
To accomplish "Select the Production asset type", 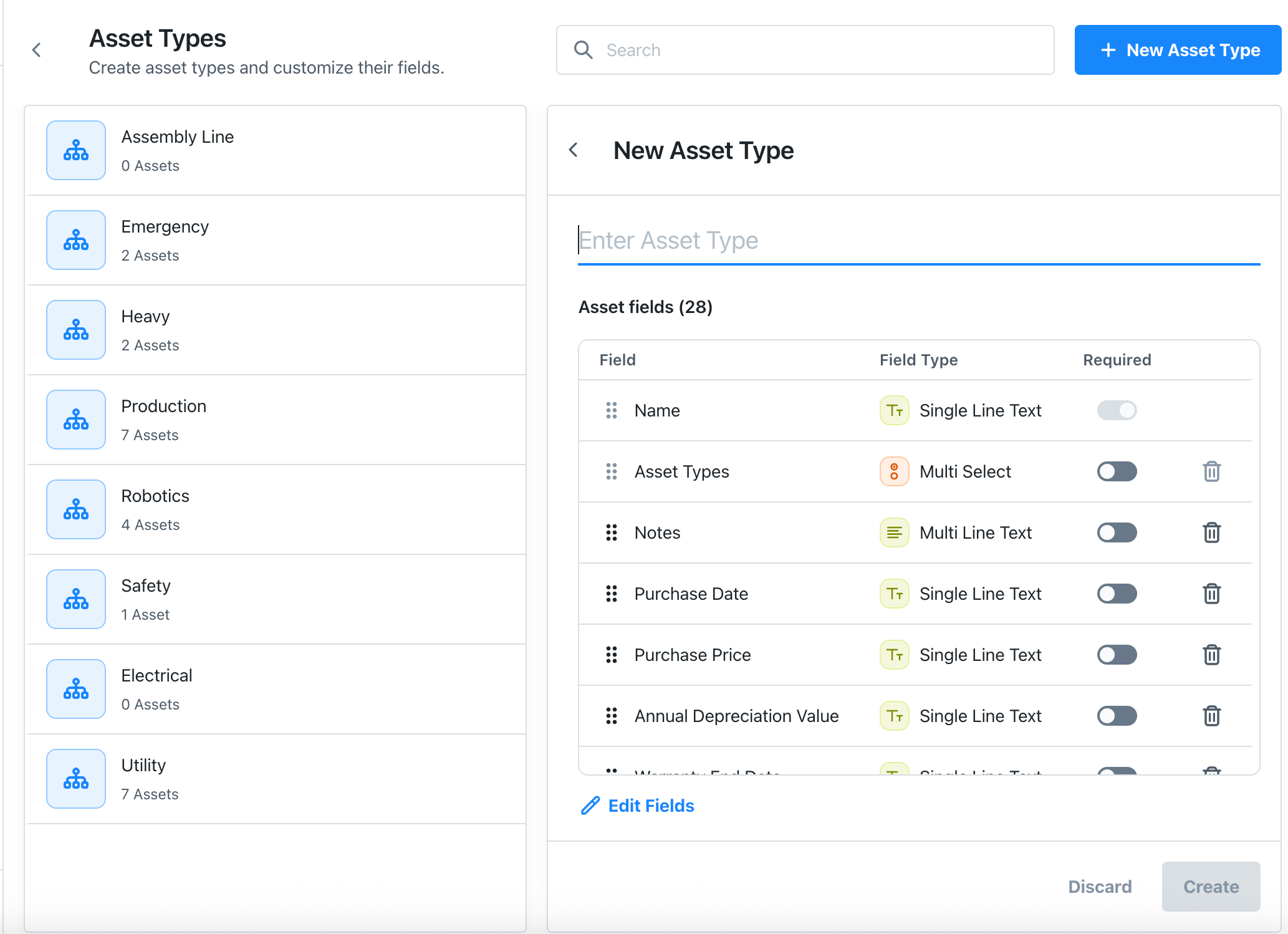I will [x=276, y=420].
